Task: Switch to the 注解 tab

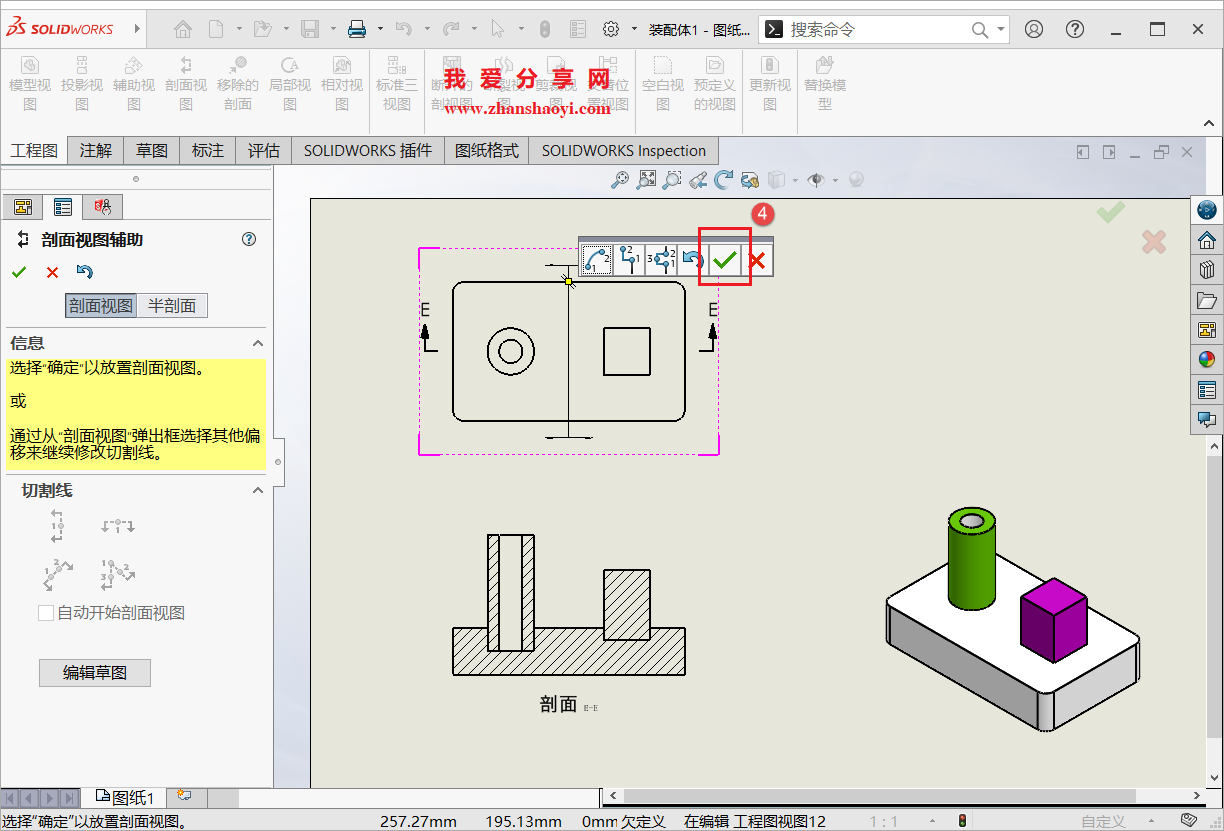Action: coord(96,151)
